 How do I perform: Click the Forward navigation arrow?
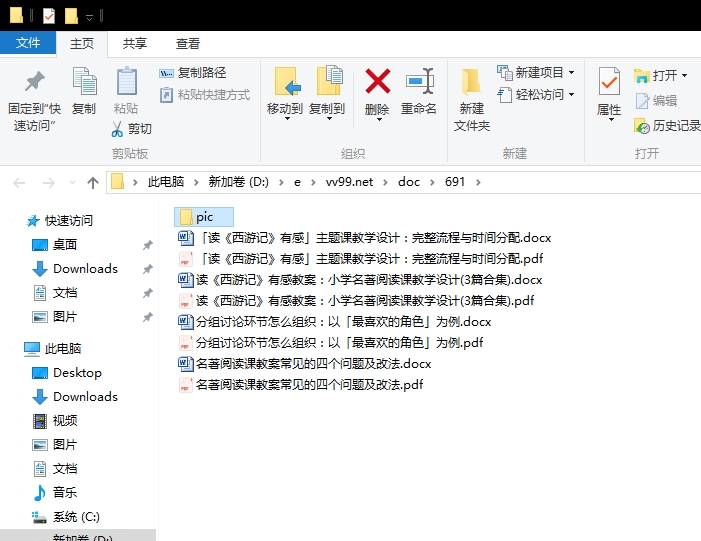(48, 182)
